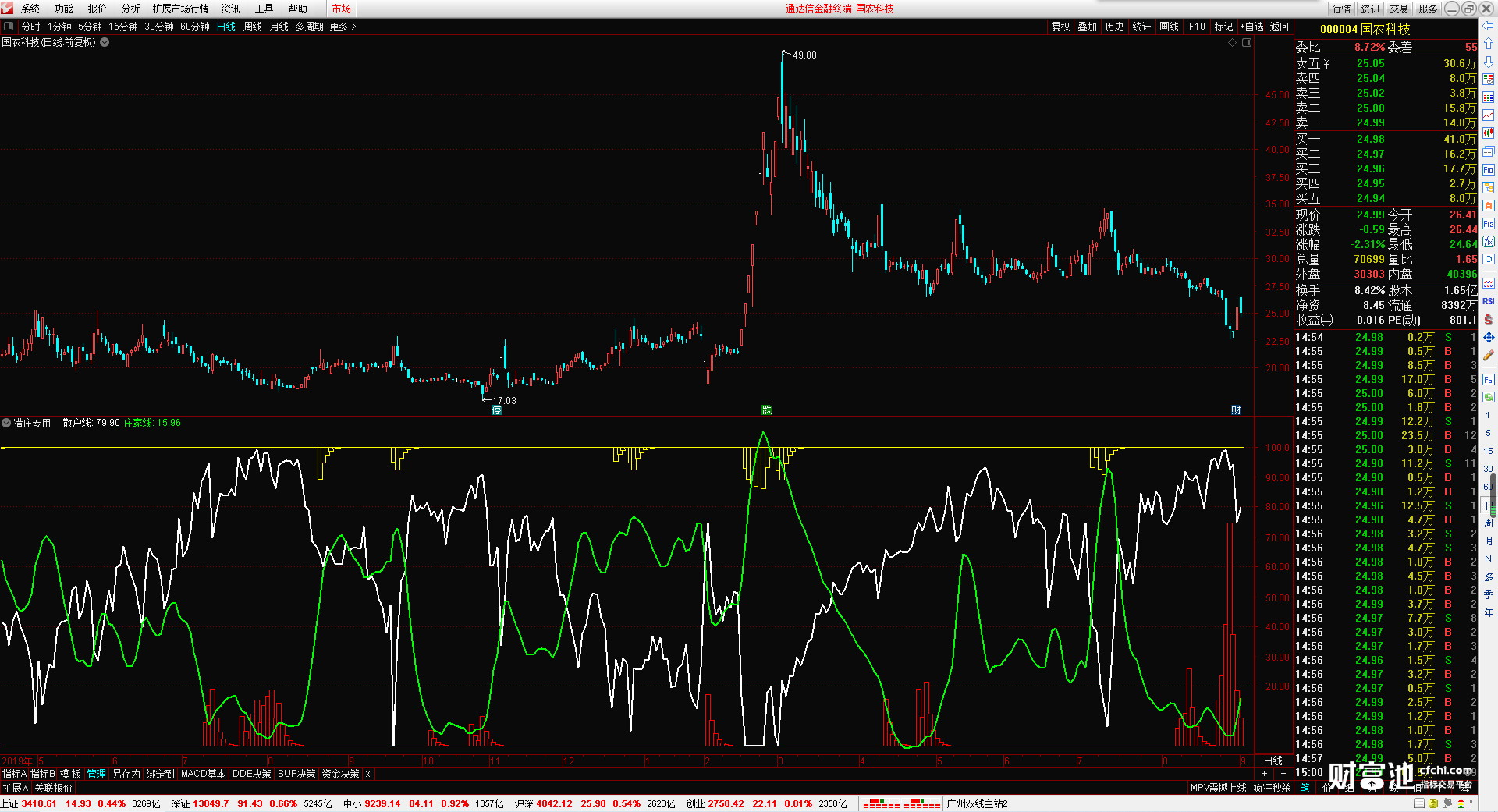Click the FS icon in right sidebar
The image size is (1498, 812).
1489,380
